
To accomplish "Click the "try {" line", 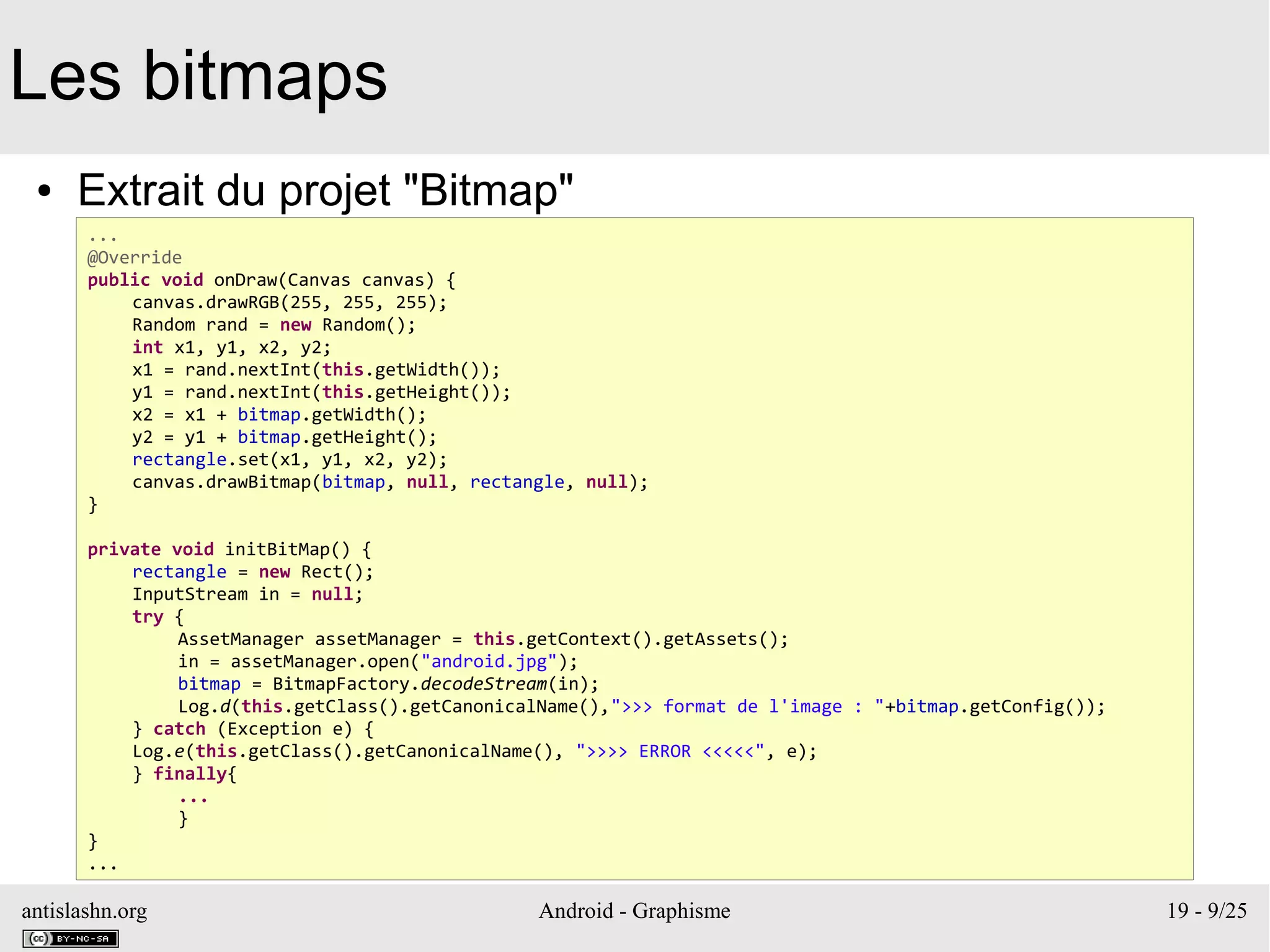I will [158, 616].
